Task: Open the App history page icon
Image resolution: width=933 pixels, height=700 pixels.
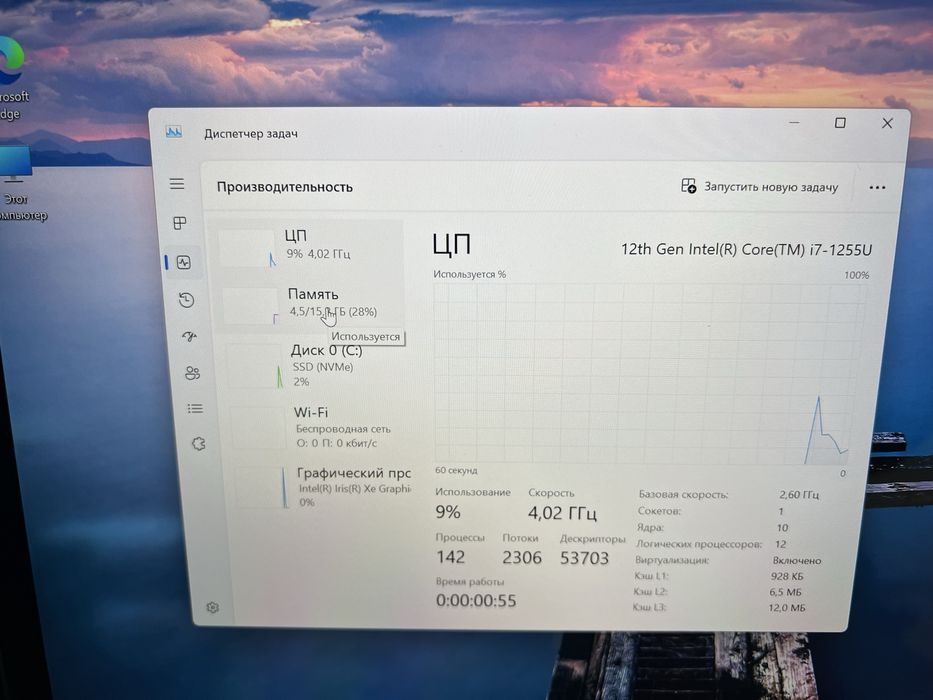Action: coord(186,300)
